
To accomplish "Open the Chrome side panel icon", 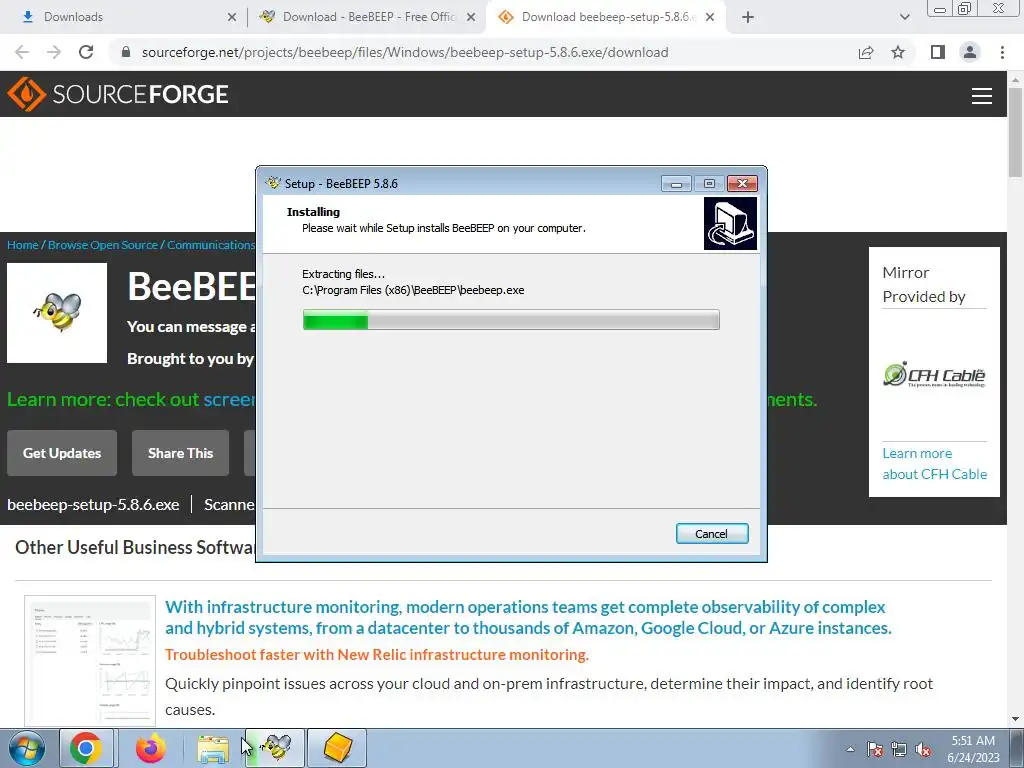I will pyautogui.click(x=938, y=52).
